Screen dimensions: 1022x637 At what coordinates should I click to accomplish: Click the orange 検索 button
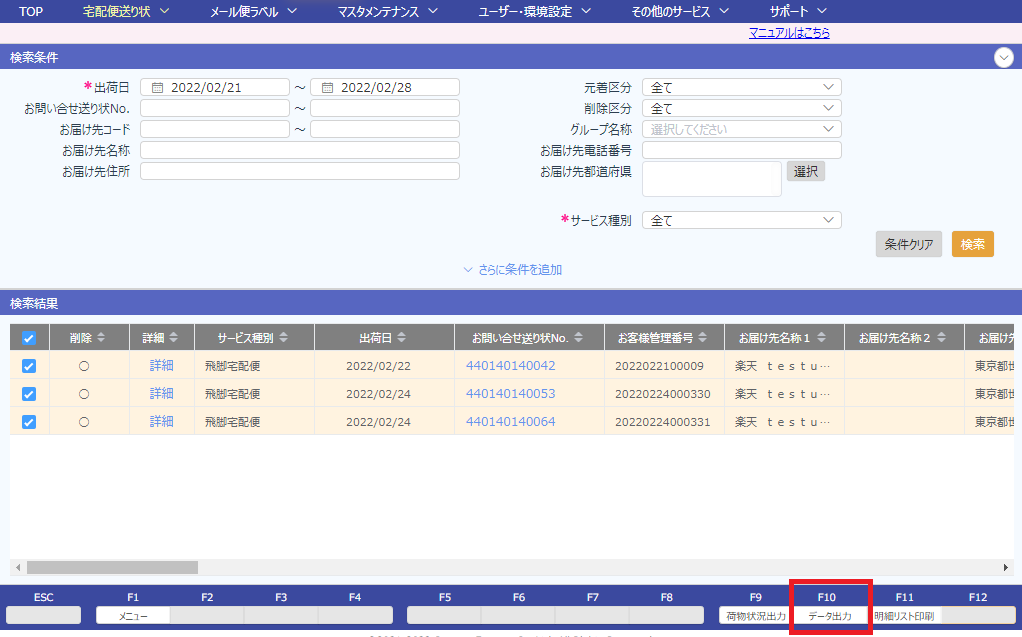click(972, 244)
